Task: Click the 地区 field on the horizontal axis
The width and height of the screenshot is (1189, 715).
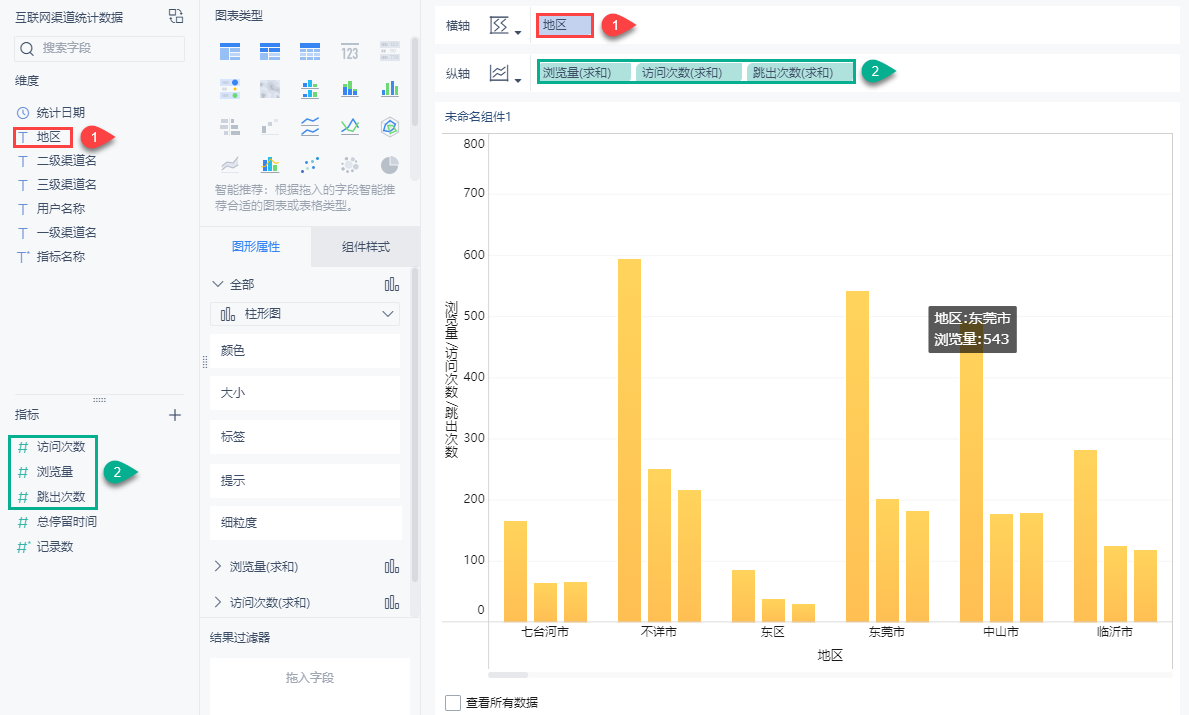Action: pyautogui.click(x=564, y=25)
